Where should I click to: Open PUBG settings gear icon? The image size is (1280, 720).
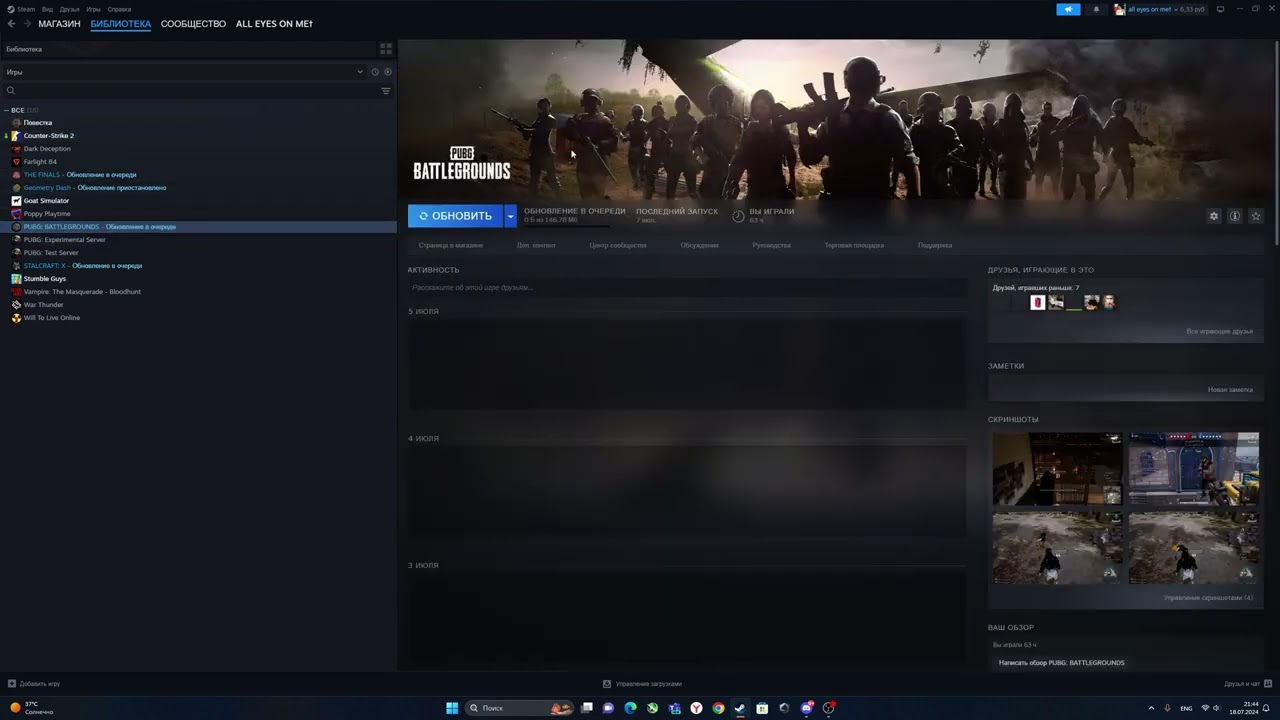(1214, 216)
